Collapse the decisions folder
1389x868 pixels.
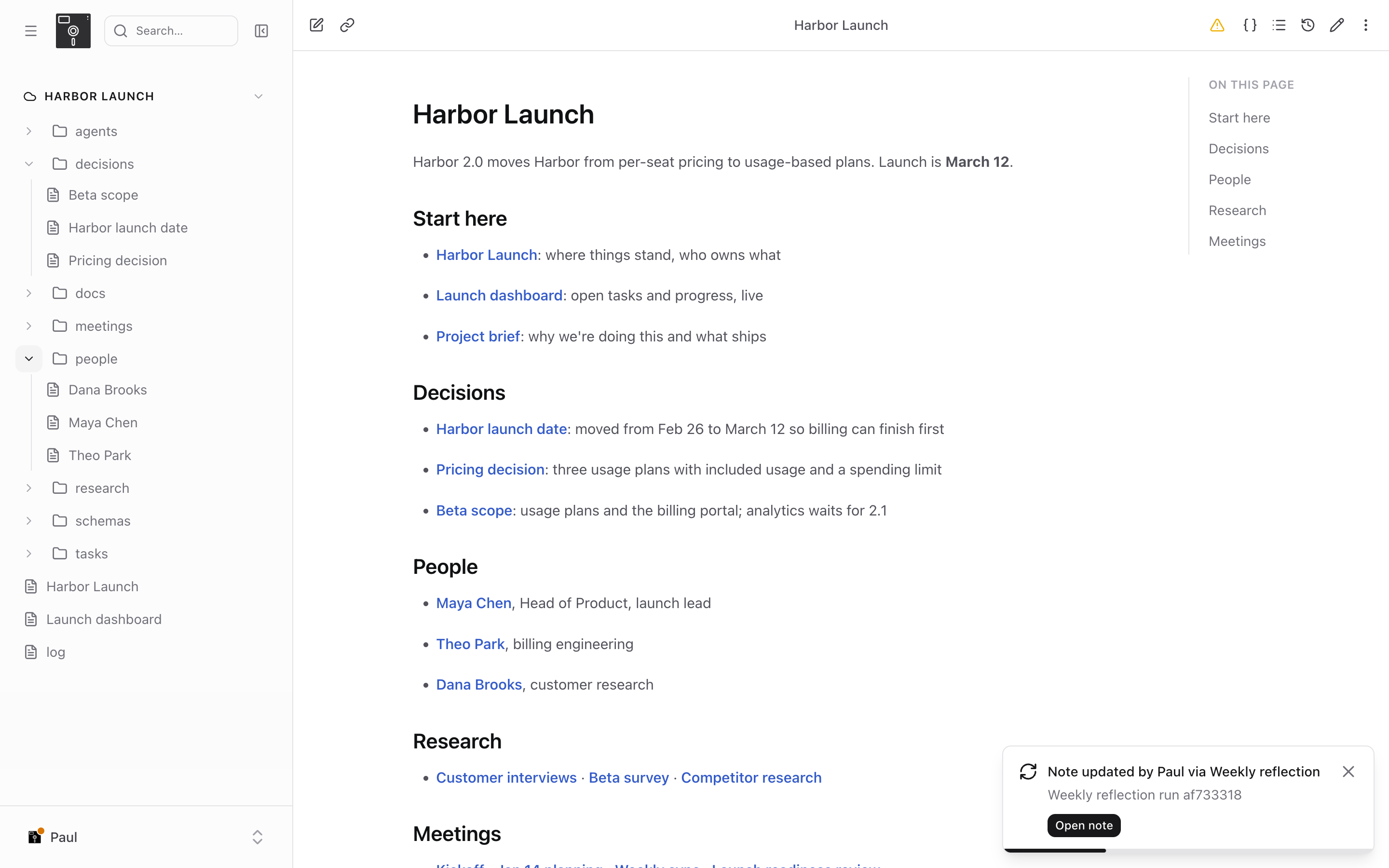point(29,164)
